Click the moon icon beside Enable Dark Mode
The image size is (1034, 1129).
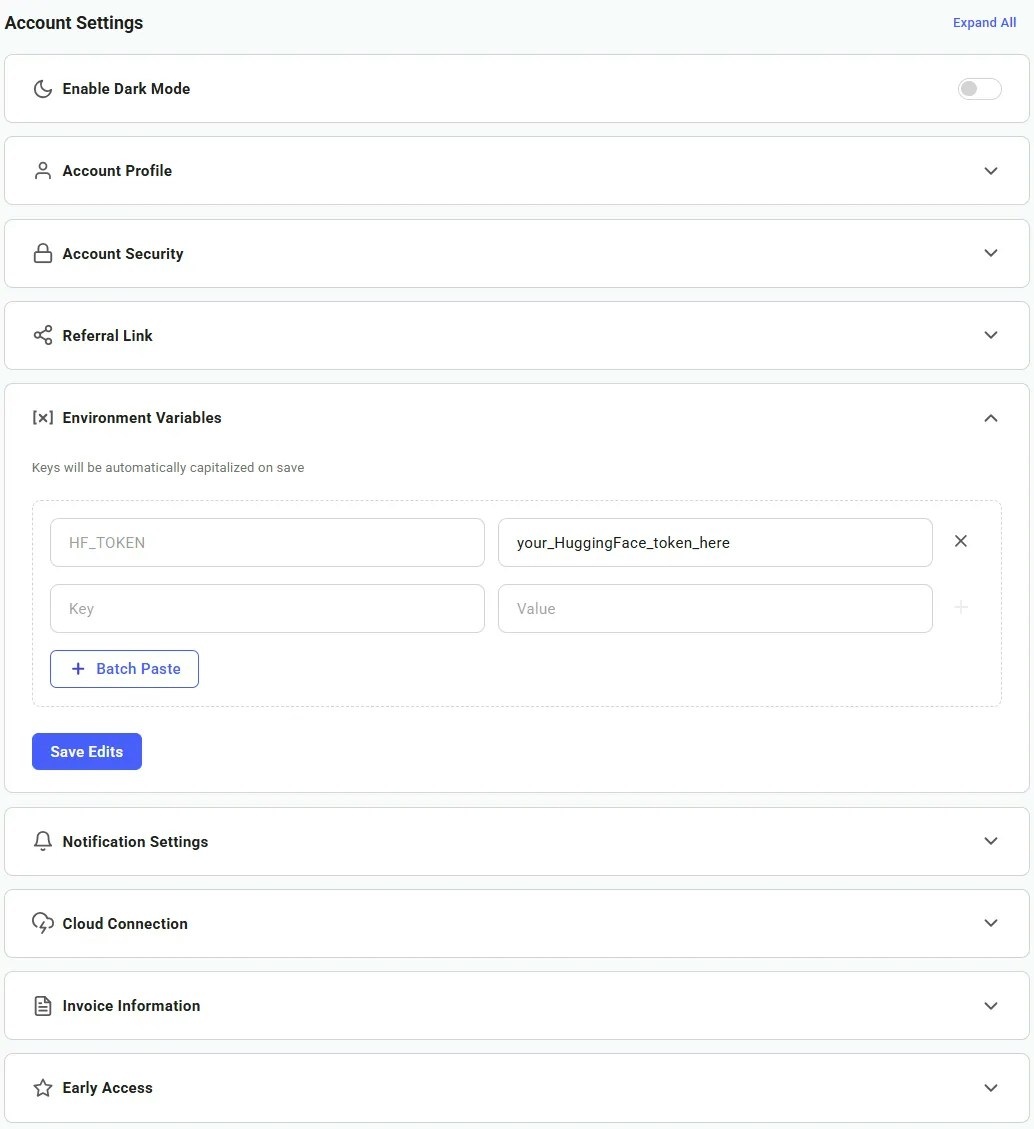coord(42,89)
